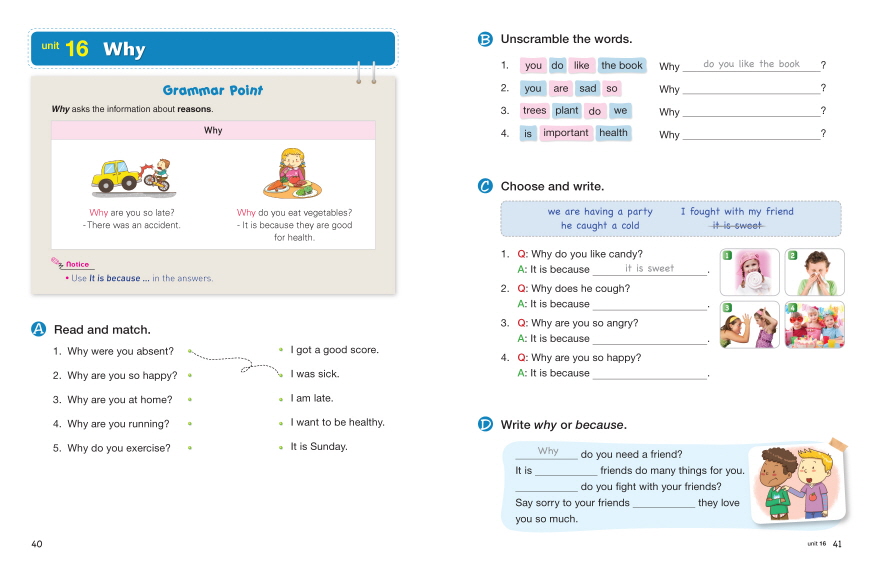Click the girl eating vegetables illustration
The image size is (873, 570).
294,172
